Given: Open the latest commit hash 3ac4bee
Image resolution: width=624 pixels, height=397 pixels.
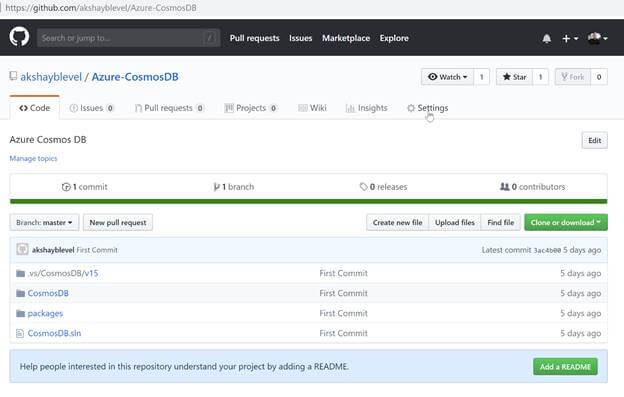Looking at the screenshot, I should coord(547,250).
